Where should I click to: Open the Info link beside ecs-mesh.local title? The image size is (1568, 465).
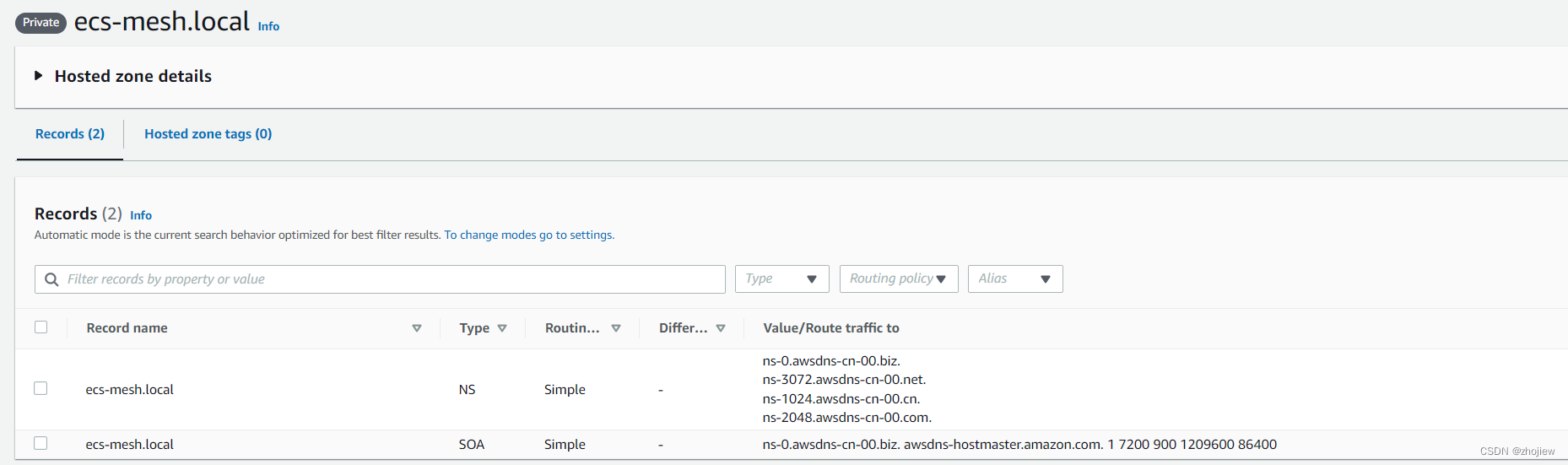point(268,26)
